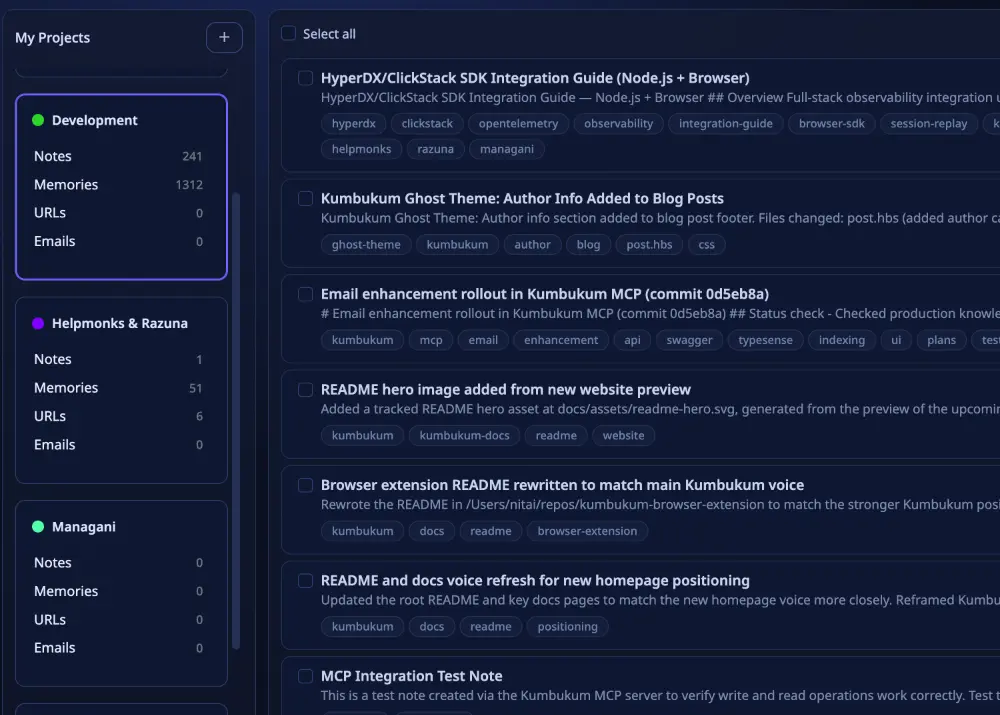
Task: Click the green Managani project dot
Action: [x=38, y=527]
